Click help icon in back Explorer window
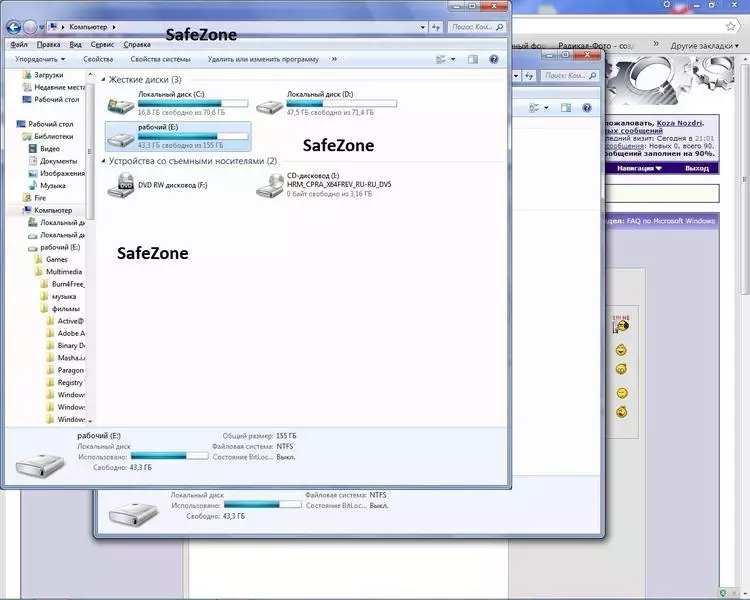Image resolution: width=750 pixels, height=600 pixels. pyautogui.click(x=587, y=108)
